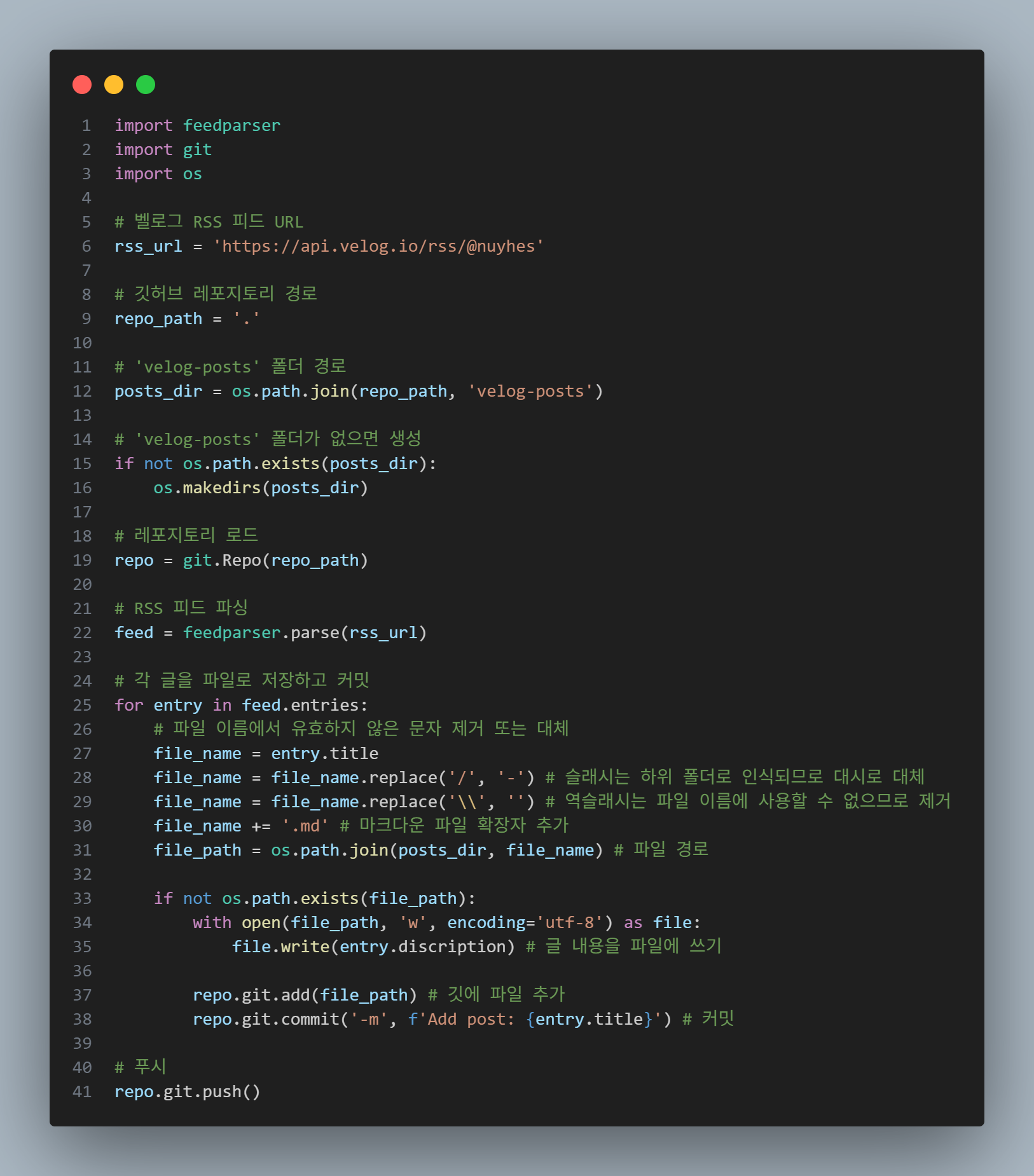Image resolution: width=1034 pixels, height=1176 pixels.
Task: Click the repo.git.commit statement
Action: pyautogui.click(x=432, y=1019)
